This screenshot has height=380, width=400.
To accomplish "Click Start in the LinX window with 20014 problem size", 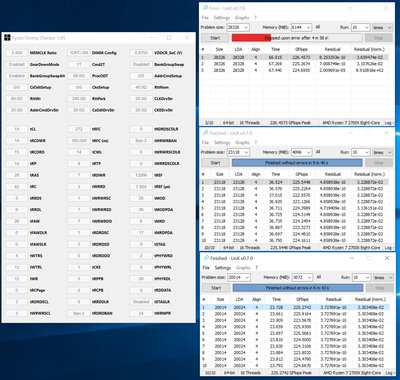I will (216, 288).
